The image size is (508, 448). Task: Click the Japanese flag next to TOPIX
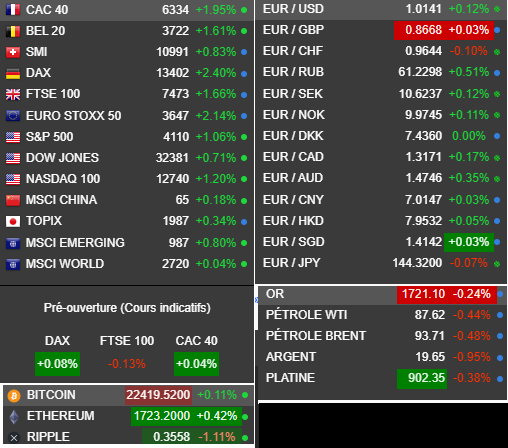(13, 221)
